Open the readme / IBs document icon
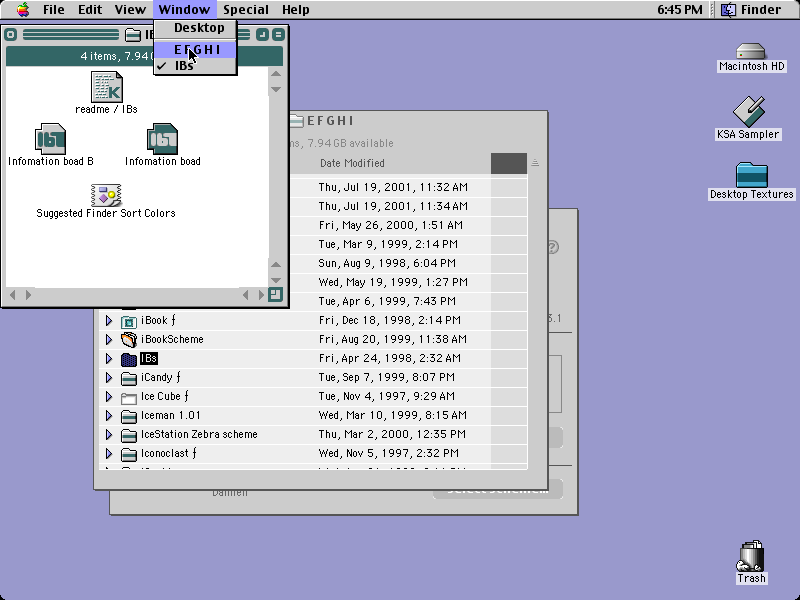Viewport: 800px width, 600px height. 107,87
